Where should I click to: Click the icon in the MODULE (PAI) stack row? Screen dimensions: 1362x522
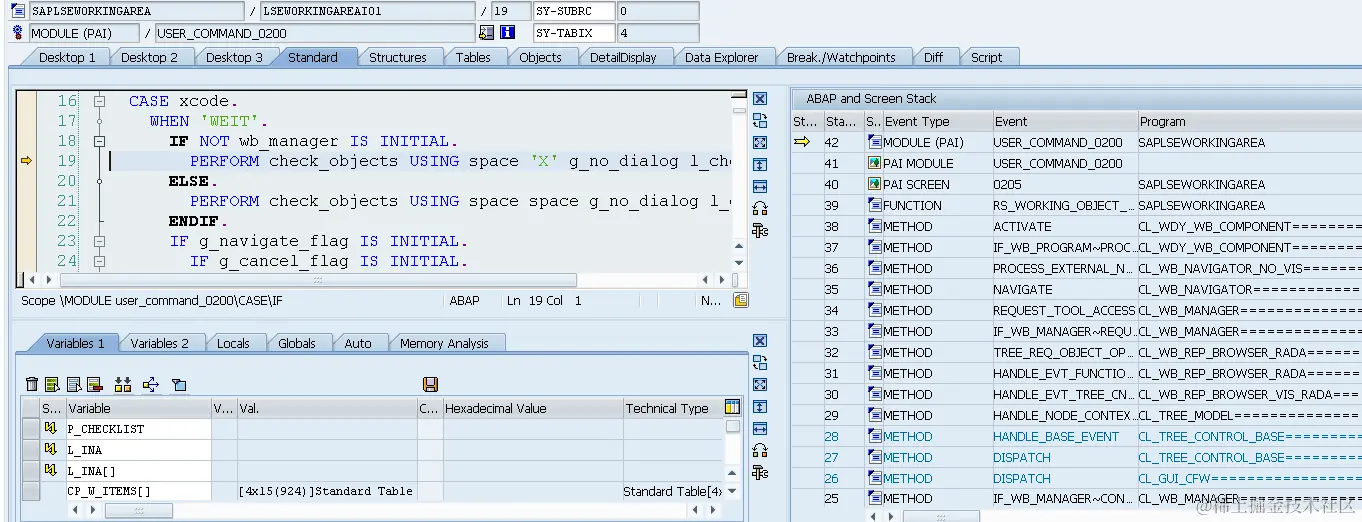coord(874,142)
